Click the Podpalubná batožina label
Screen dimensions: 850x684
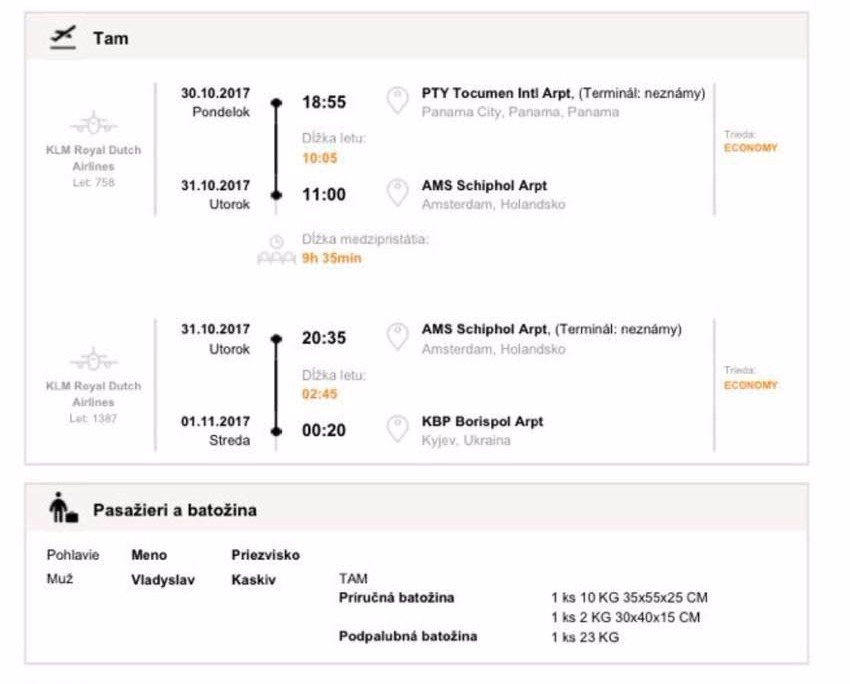(x=408, y=636)
